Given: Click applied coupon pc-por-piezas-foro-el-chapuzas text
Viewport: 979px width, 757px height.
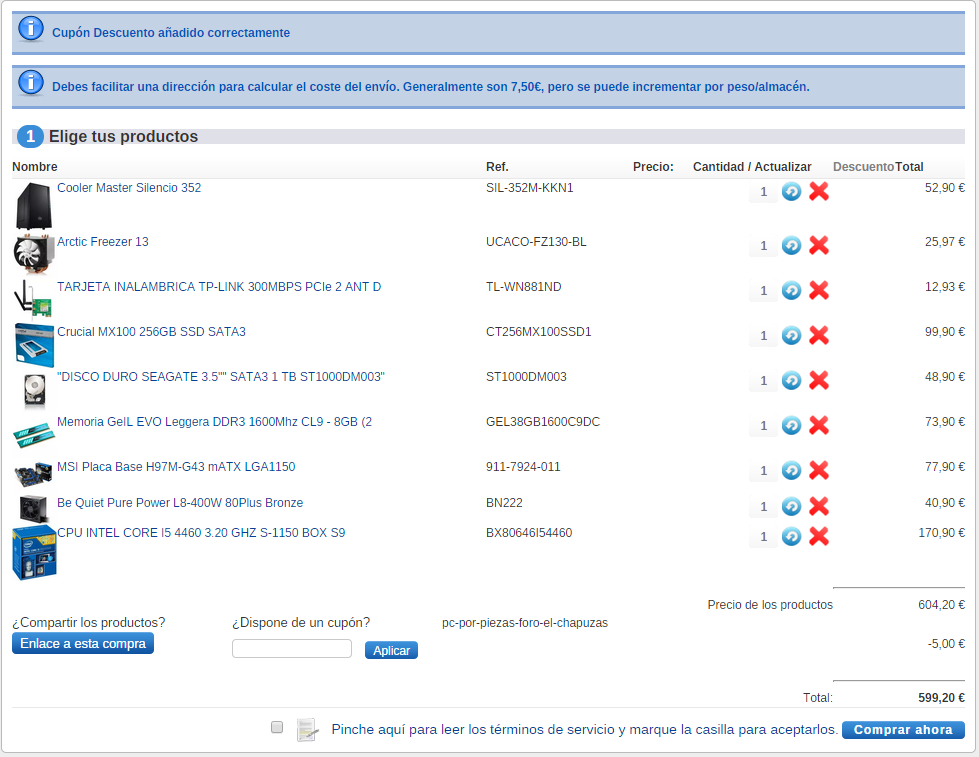Looking at the screenshot, I should [x=524, y=623].
